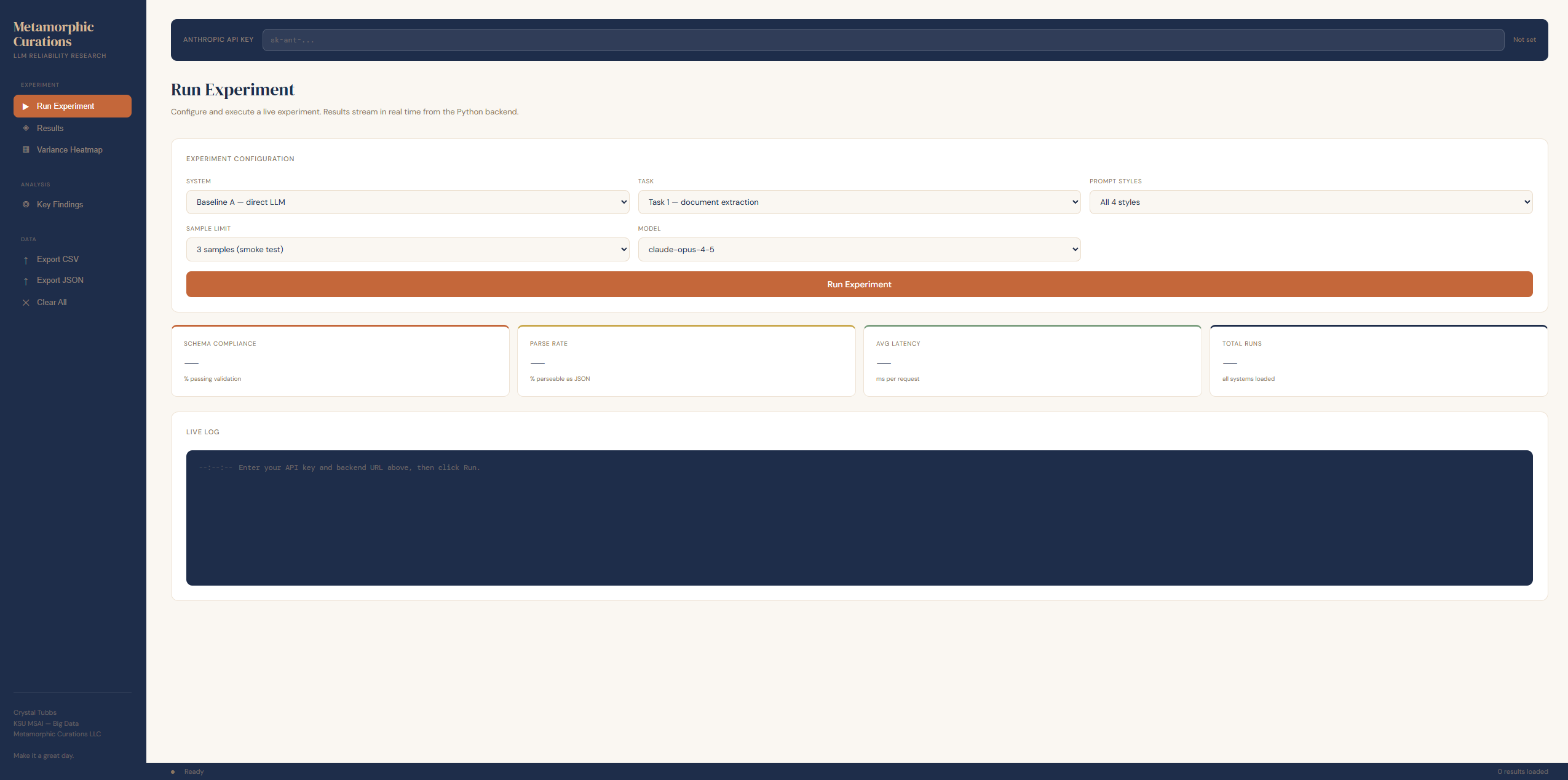Click the 'LIVE LOG' heading

pos(203,432)
